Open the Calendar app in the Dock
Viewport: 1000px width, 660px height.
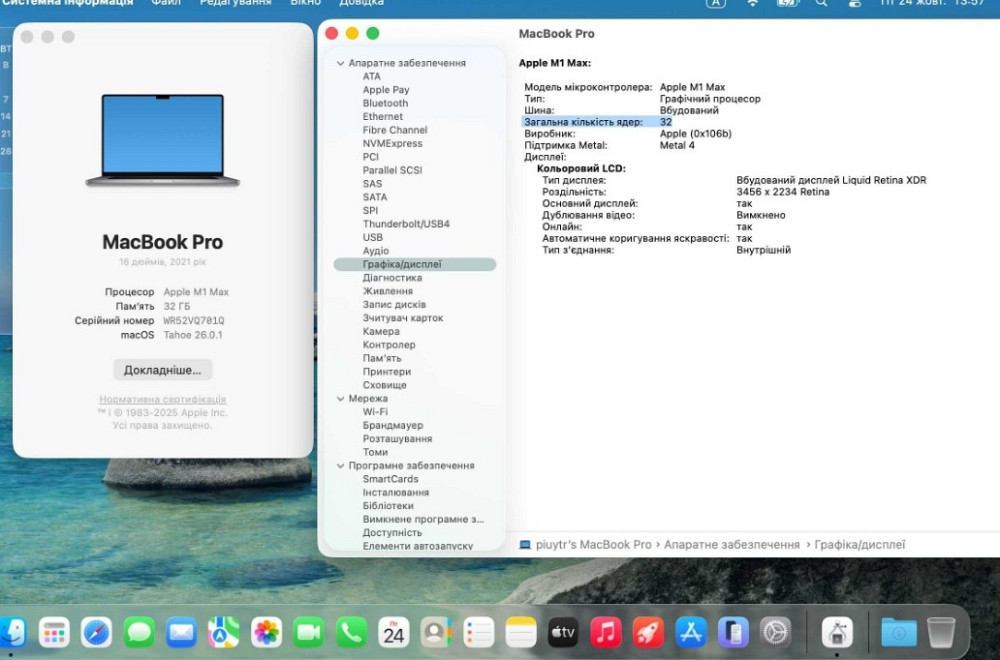[x=394, y=632]
